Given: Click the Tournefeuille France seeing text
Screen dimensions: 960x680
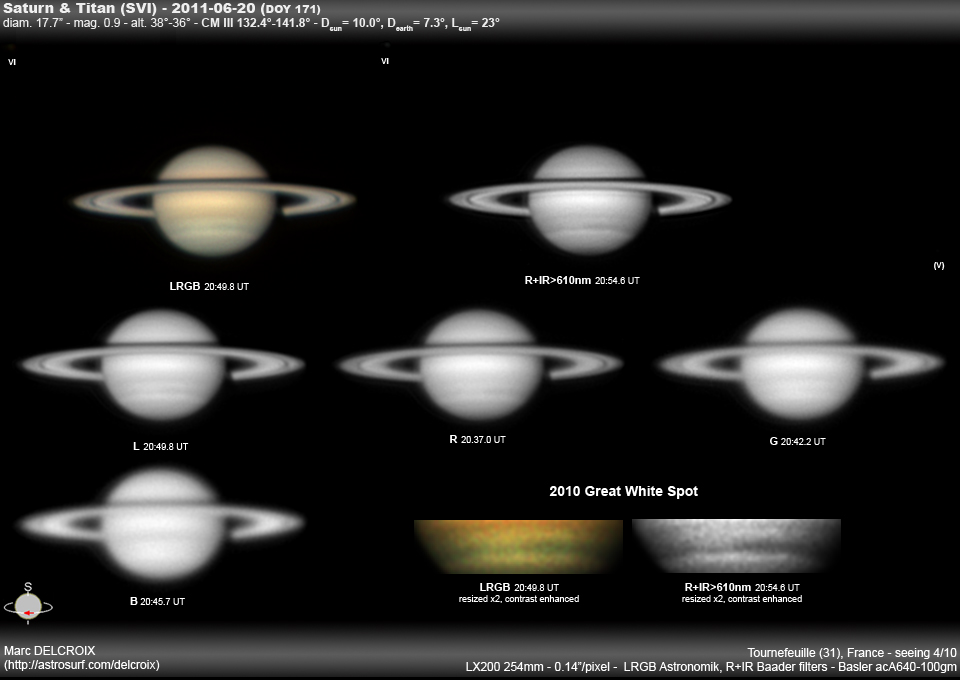Looking at the screenshot, I should [x=851, y=652].
